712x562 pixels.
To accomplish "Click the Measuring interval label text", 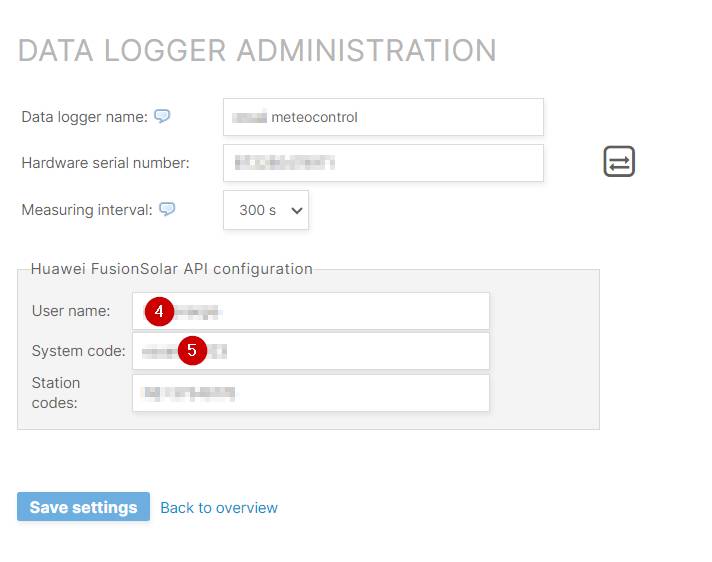I will (x=87, y=210).
